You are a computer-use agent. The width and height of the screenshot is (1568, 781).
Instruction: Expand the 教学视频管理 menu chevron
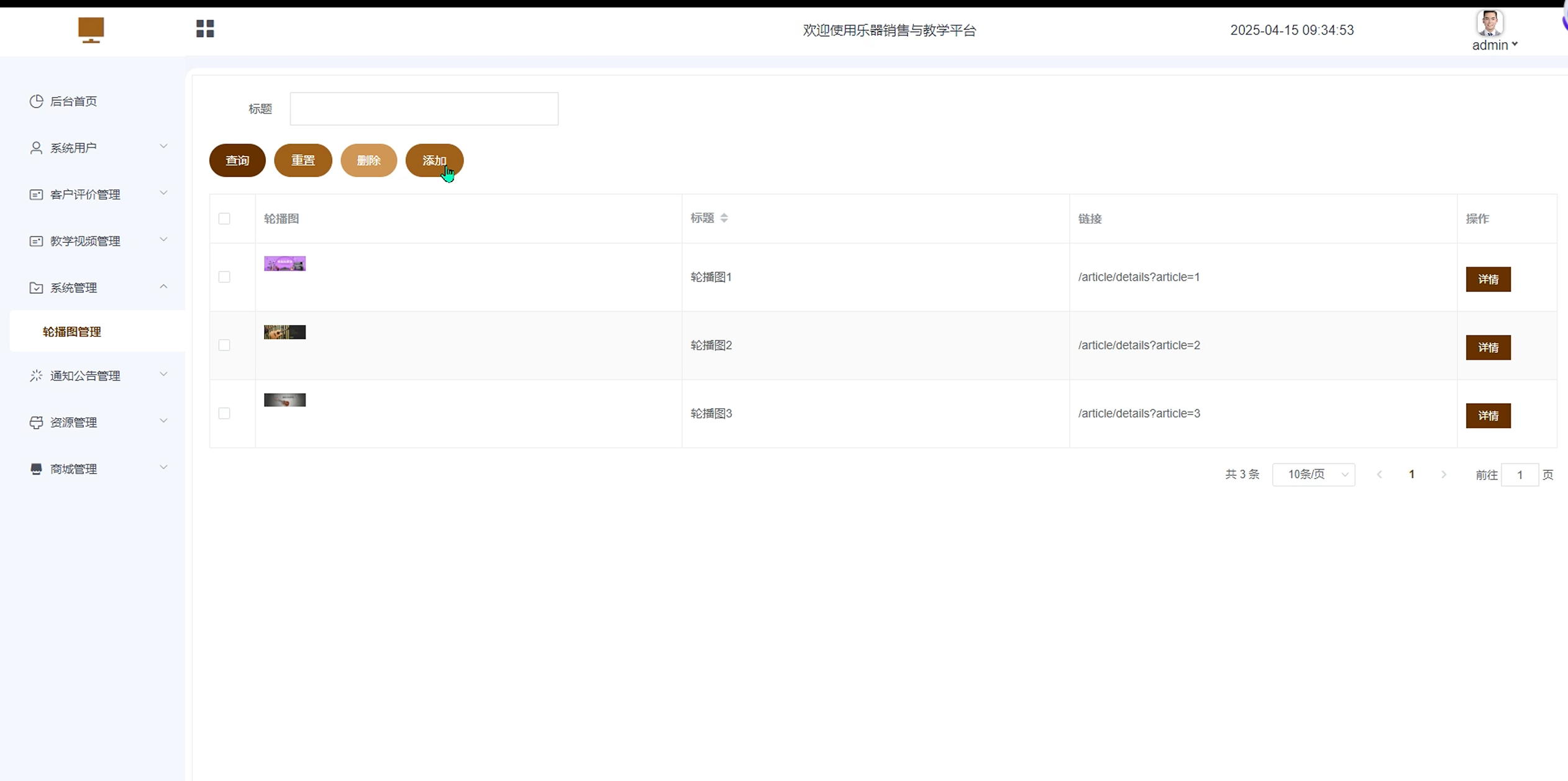[163, 240]
